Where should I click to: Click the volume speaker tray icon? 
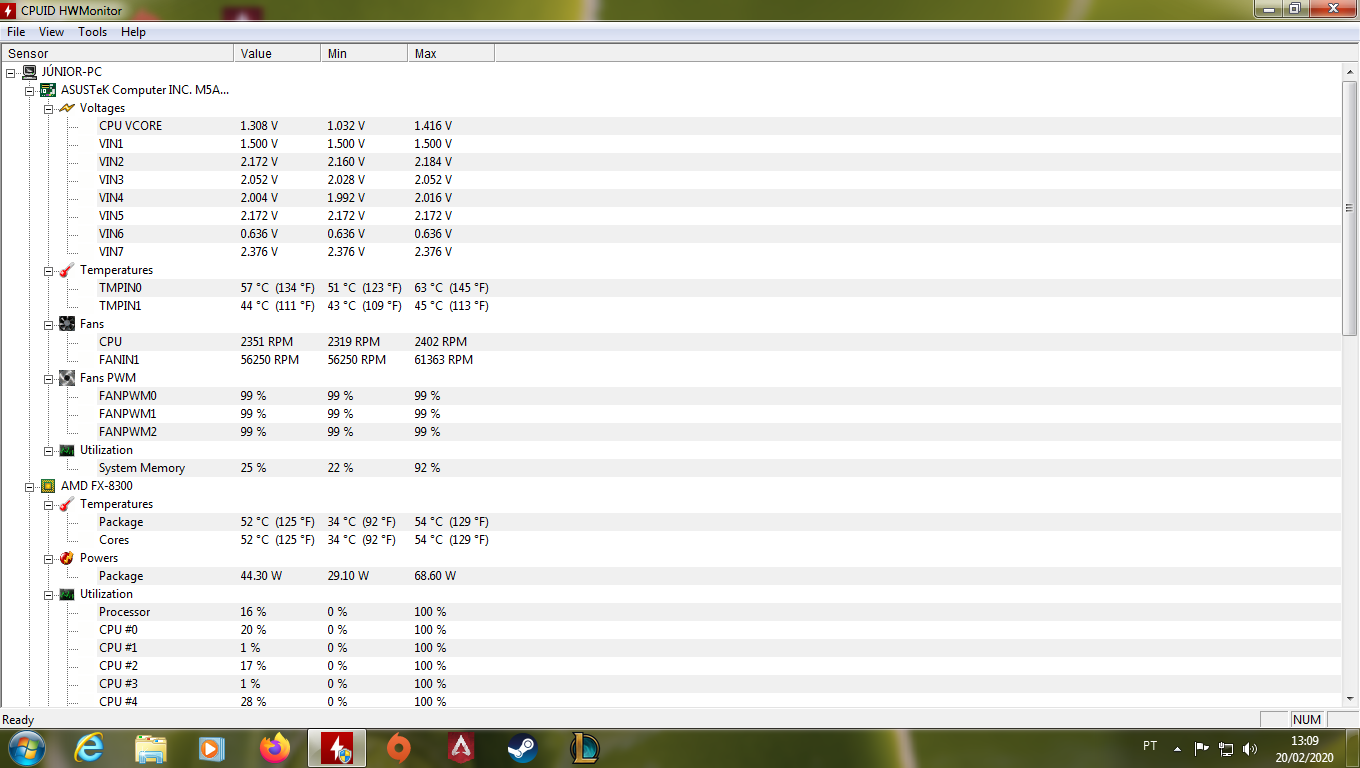pos(1249,748)
